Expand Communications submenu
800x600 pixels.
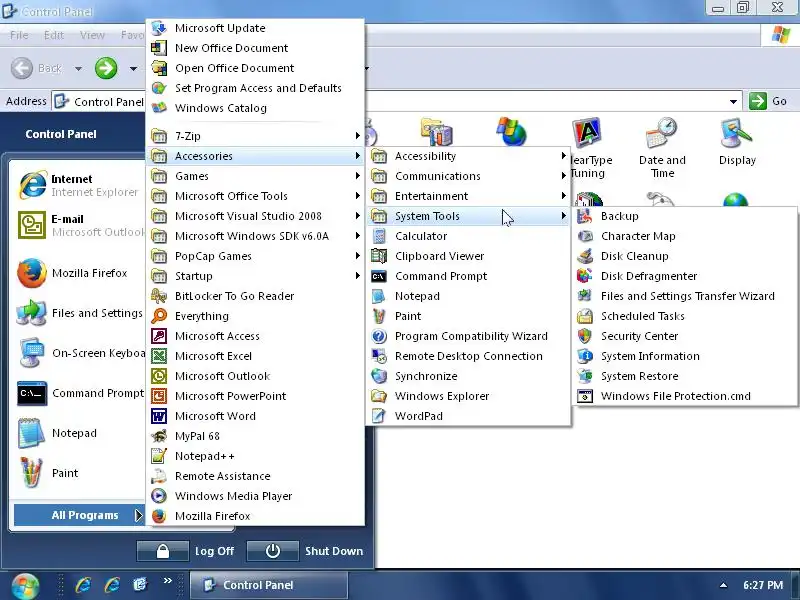tap(468, 176)
